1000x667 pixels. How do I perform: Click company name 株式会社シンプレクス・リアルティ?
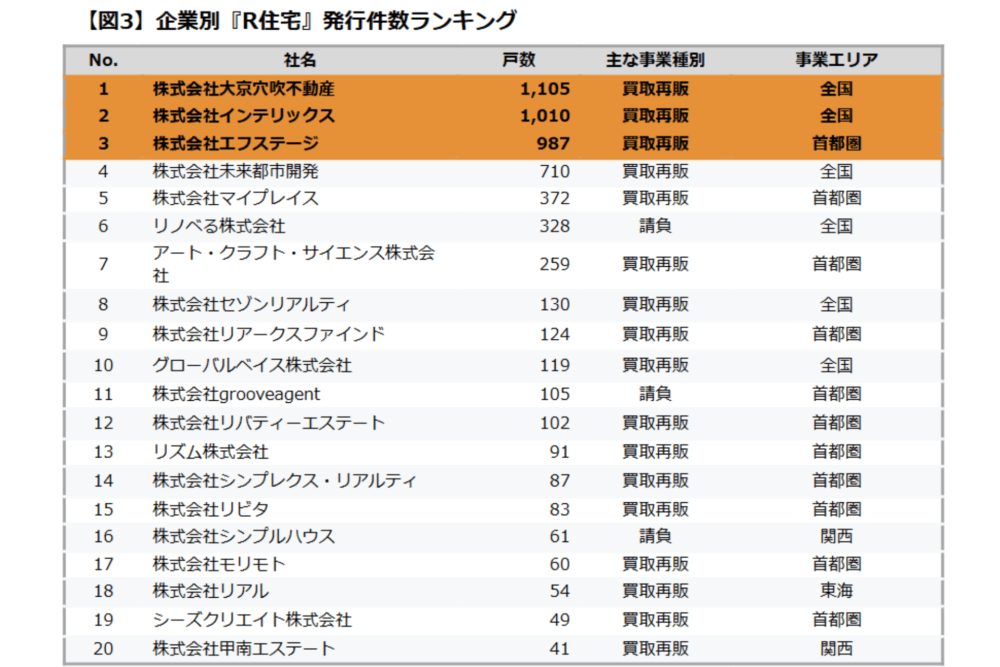(284, 480)
